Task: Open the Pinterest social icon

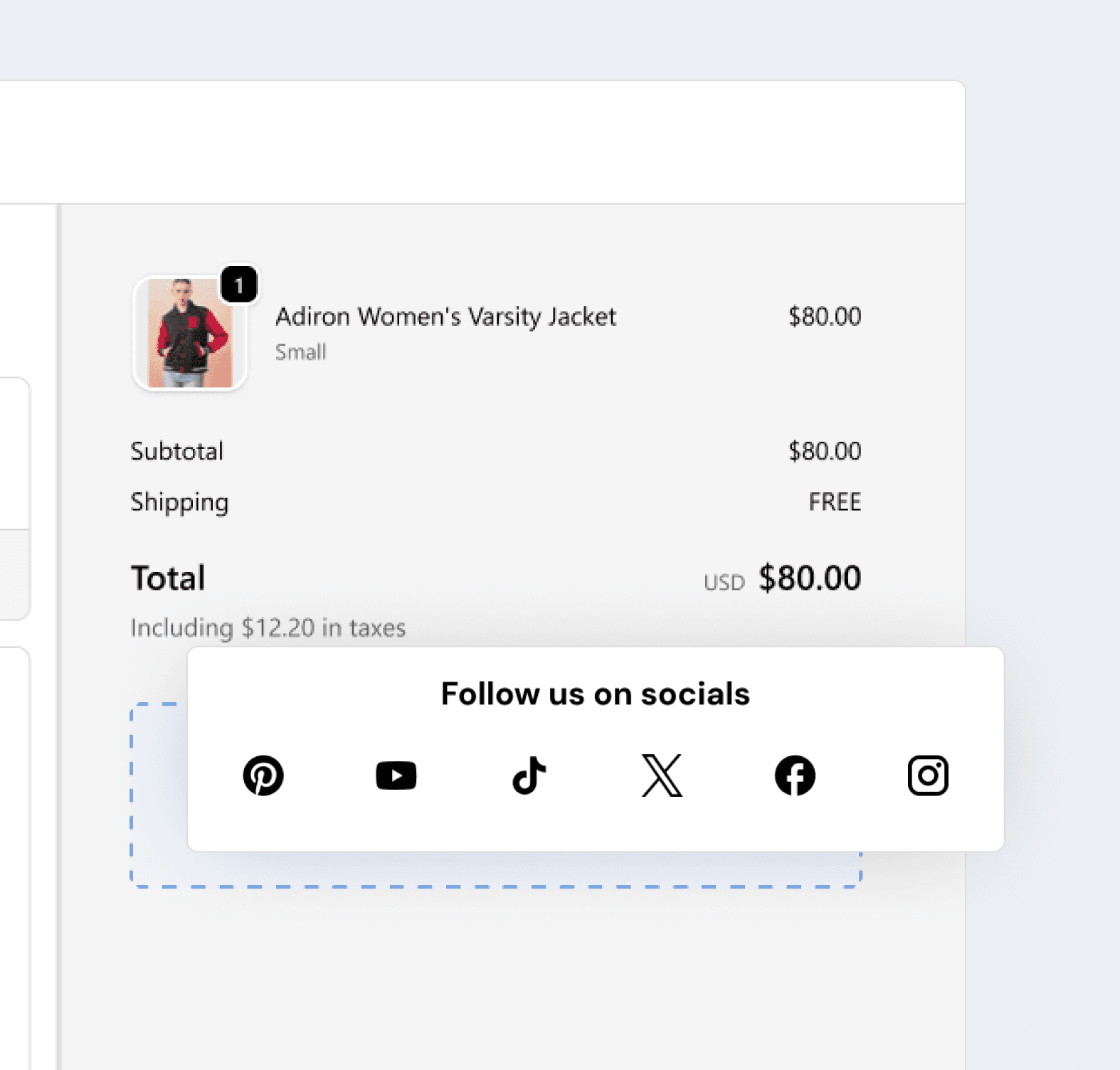Action: 263,775
